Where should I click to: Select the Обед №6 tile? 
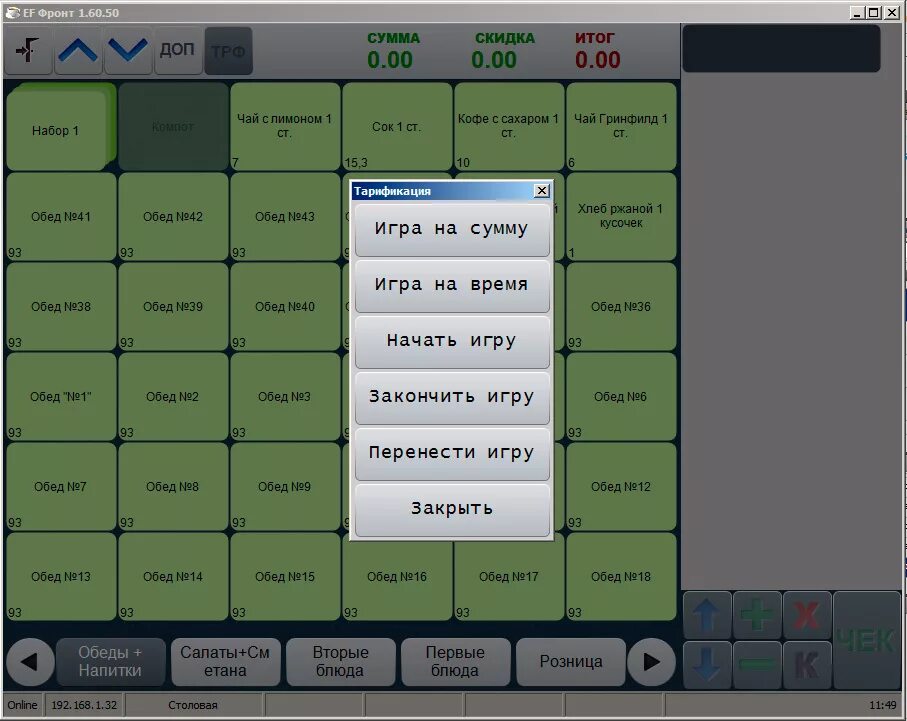coord(621,396)
